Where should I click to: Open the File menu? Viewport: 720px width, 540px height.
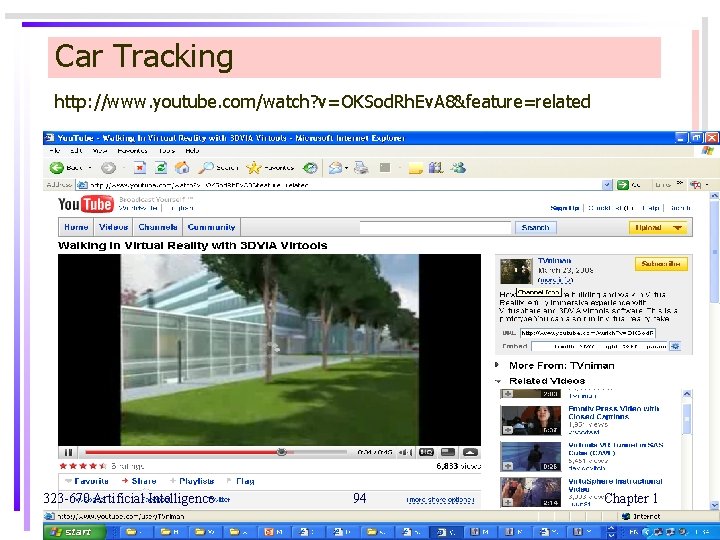(54, 151)
